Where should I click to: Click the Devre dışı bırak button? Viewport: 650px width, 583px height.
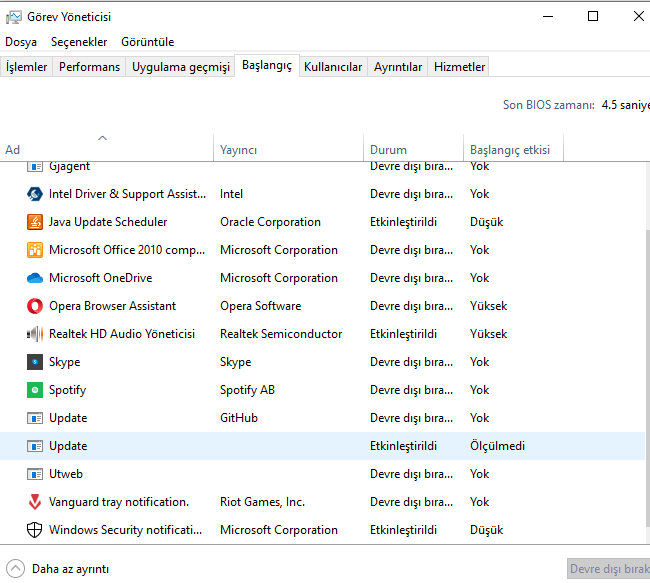[608, 568]
